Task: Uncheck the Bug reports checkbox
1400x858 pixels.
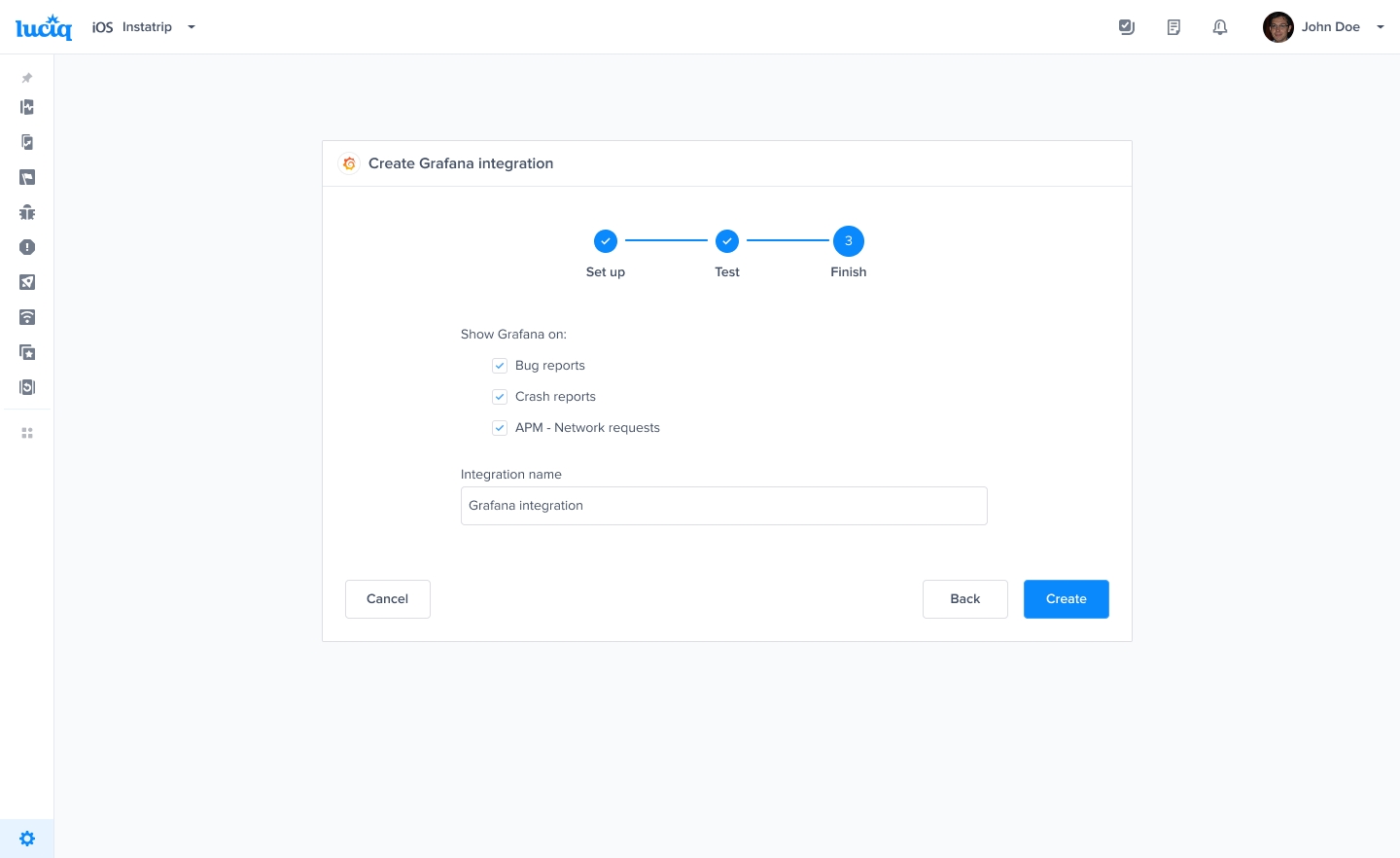Action: click(500, 366)
